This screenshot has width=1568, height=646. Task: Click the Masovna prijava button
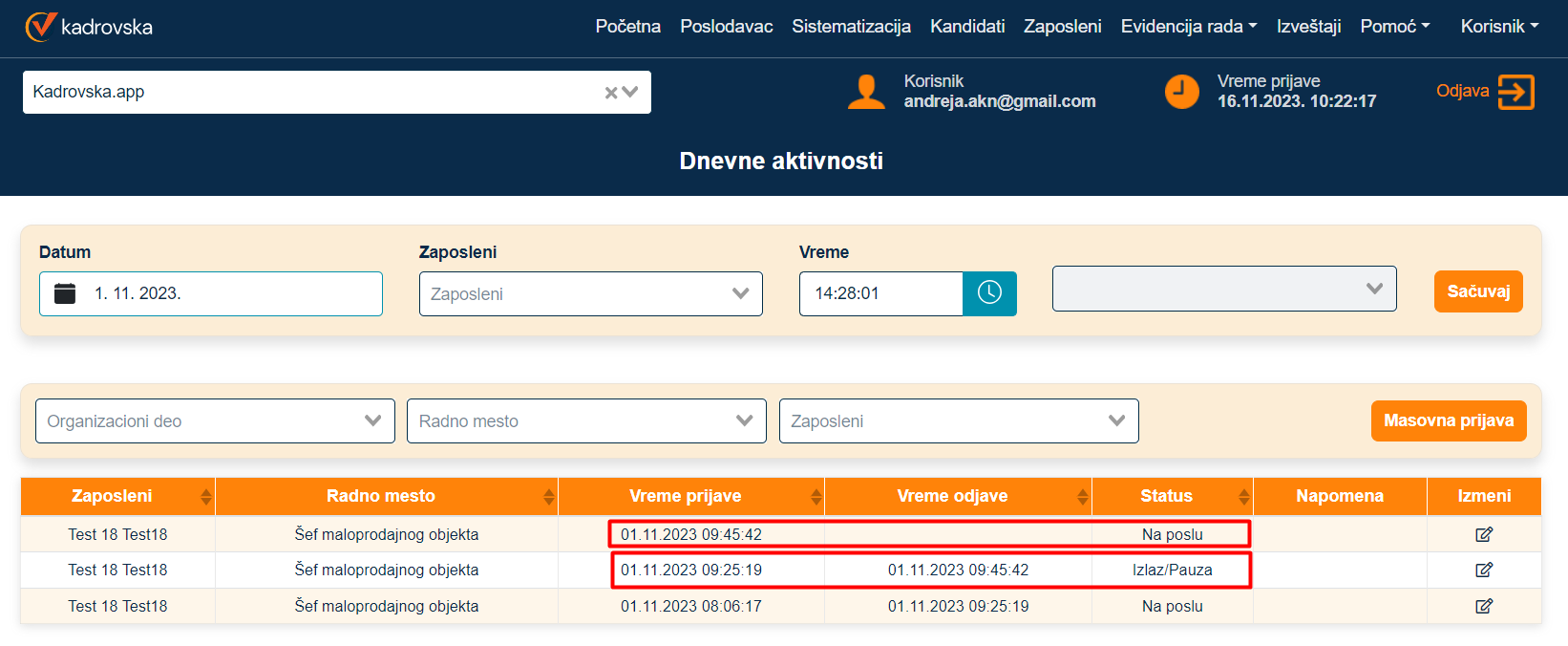[1448, 420]
